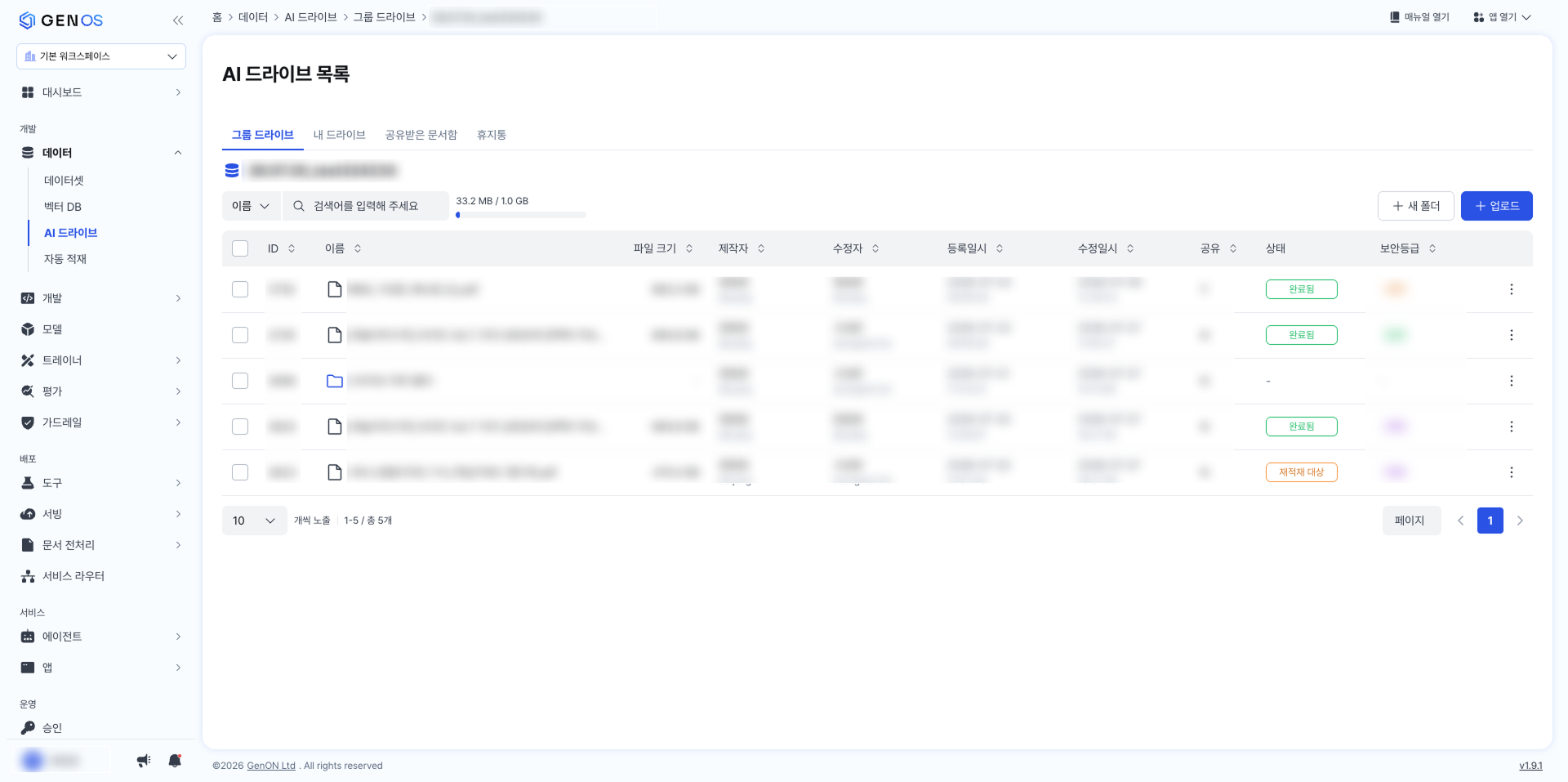
Task: Open the 매뉴얼 열기 link
Action: pos(1420,17)
